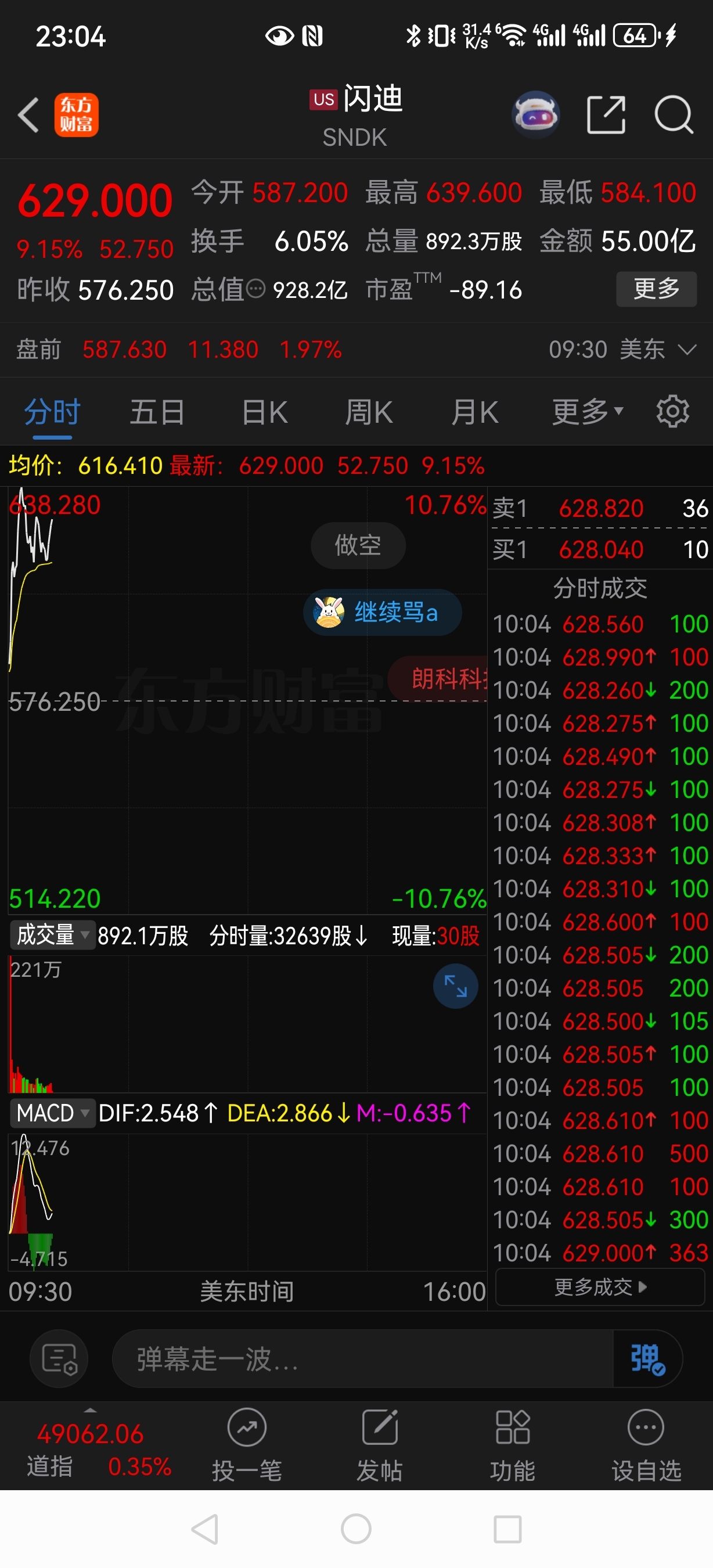Tap the 发帖 post icon
713x1568 pixels.
coord(380,1444)
